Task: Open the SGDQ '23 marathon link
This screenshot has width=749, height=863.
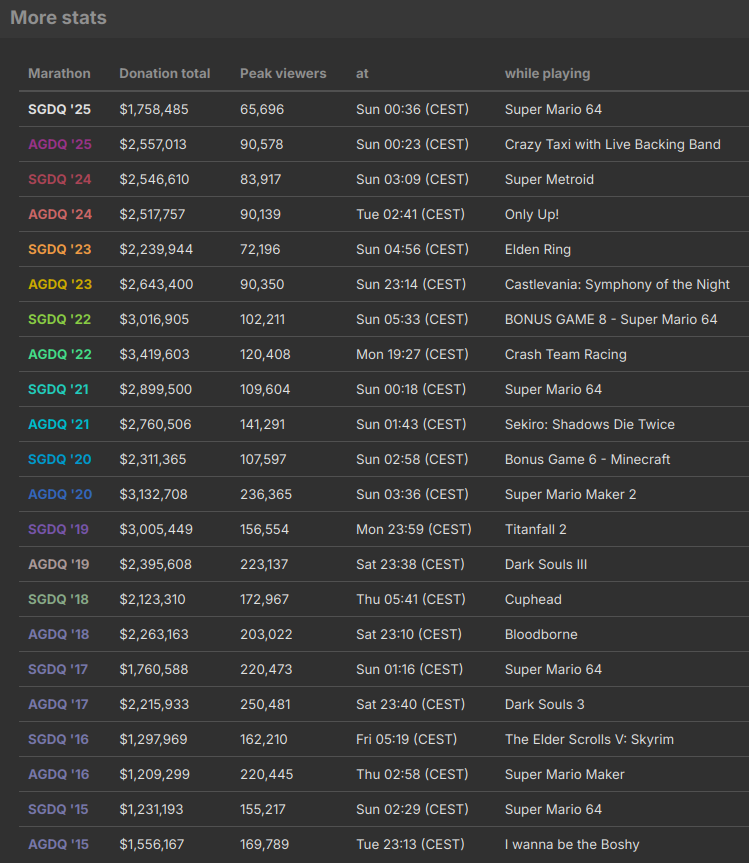Action: pyautogui.click(x=59, y=249)
